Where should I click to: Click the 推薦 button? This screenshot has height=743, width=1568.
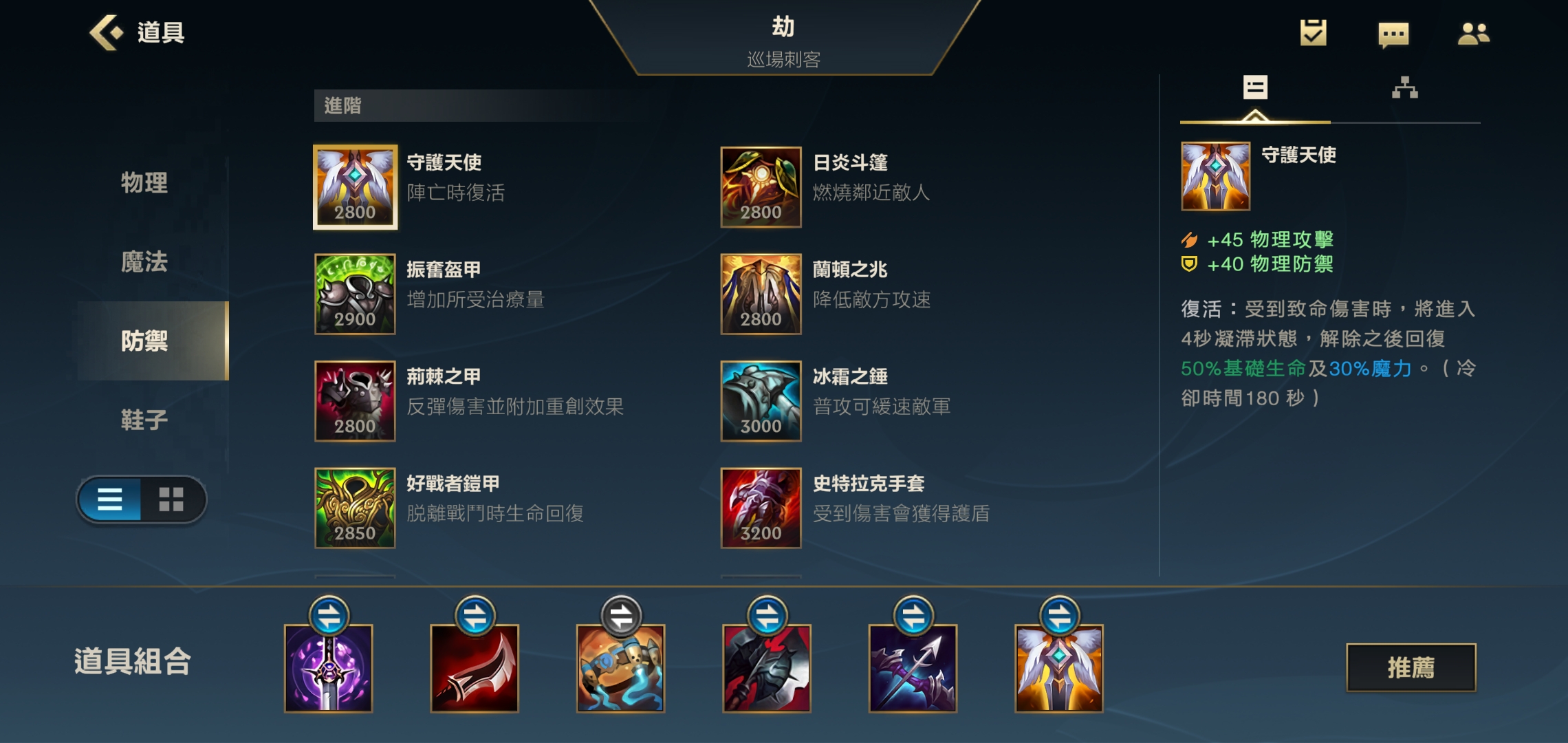pos(1411,667)
